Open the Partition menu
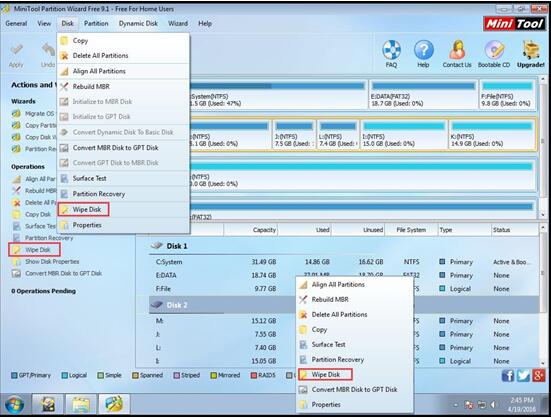The image size is (551, 418). click(x=96, y=24)
